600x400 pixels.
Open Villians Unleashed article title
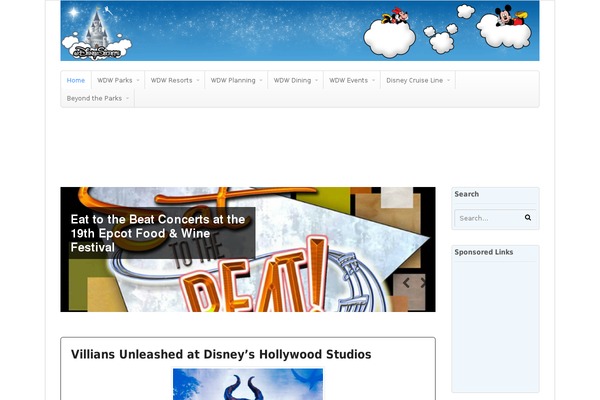[x=221, y=354]
